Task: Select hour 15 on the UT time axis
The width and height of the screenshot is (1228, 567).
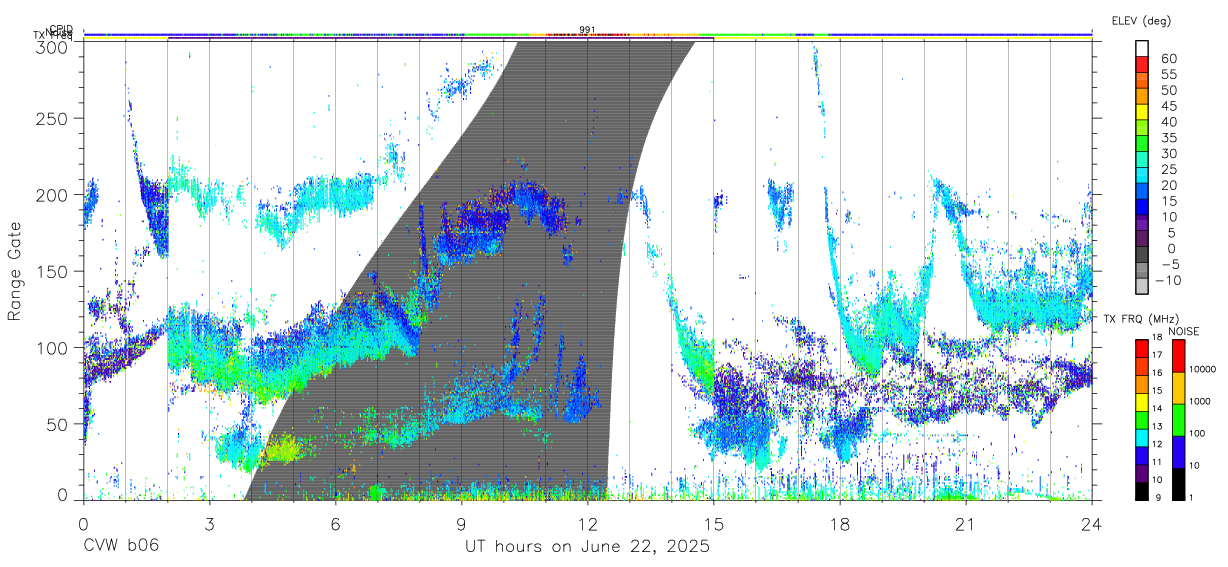Action: tap(714, 523)
